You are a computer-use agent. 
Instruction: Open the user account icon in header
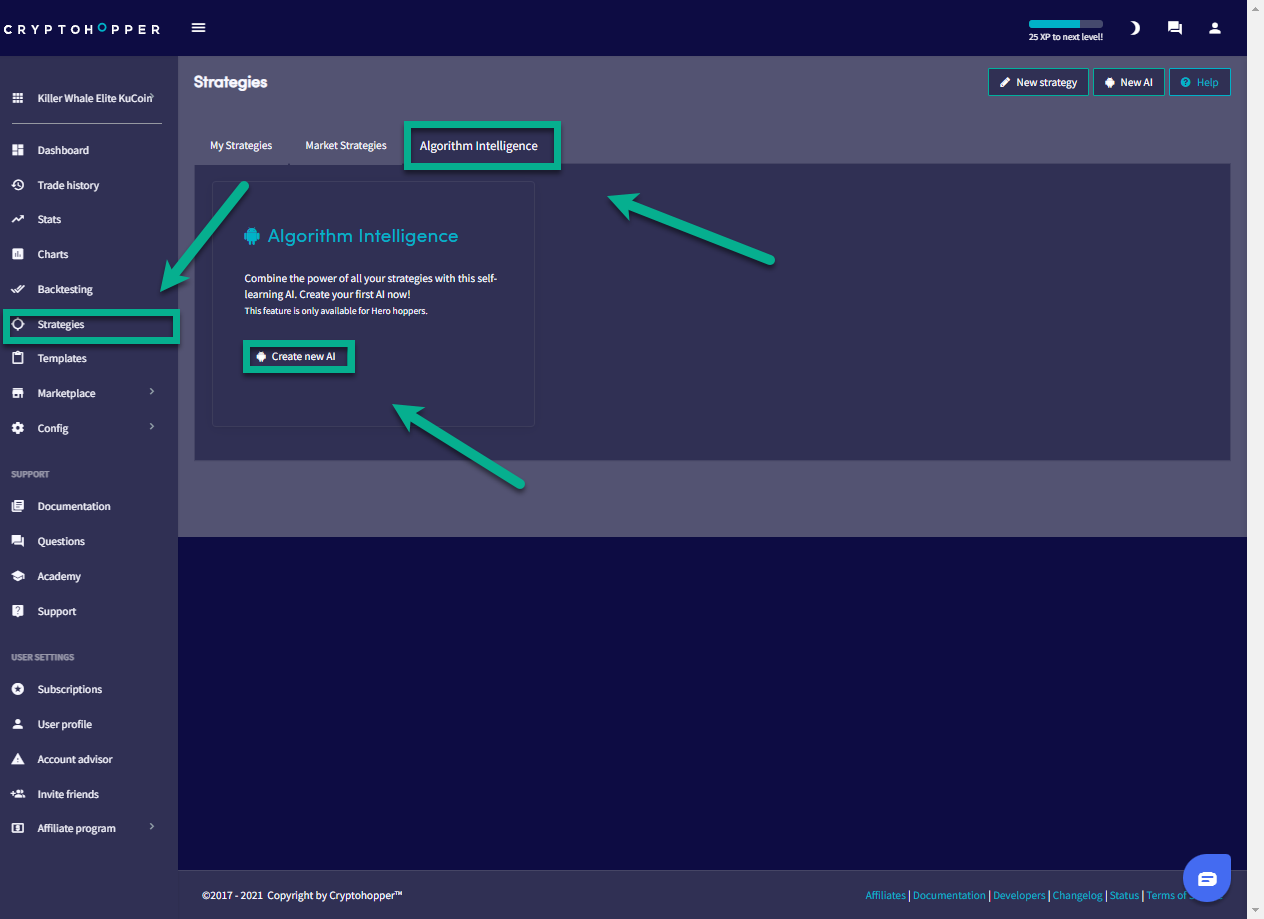click(1215, 28)
